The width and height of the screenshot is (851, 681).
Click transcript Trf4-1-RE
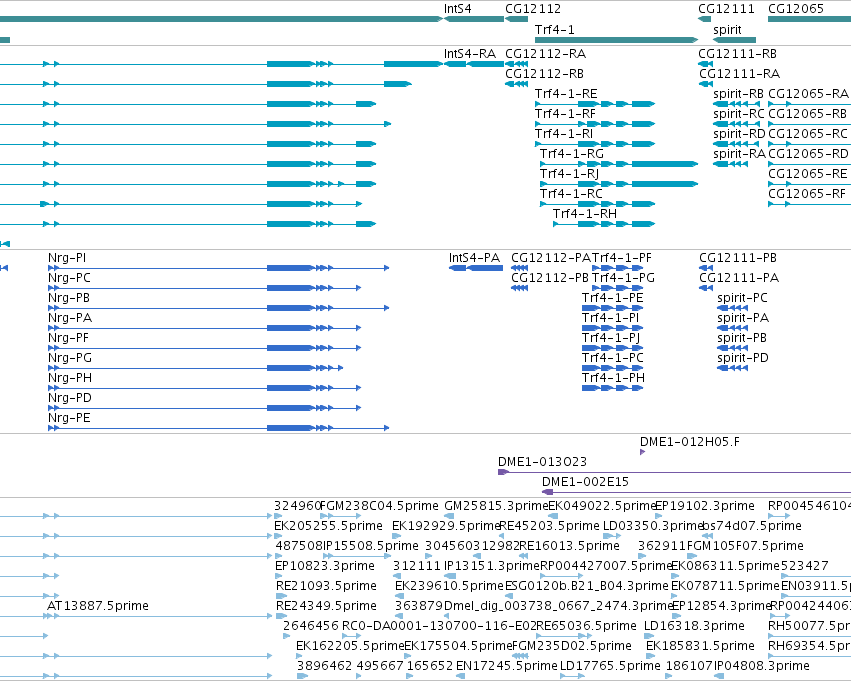(566, 94)
